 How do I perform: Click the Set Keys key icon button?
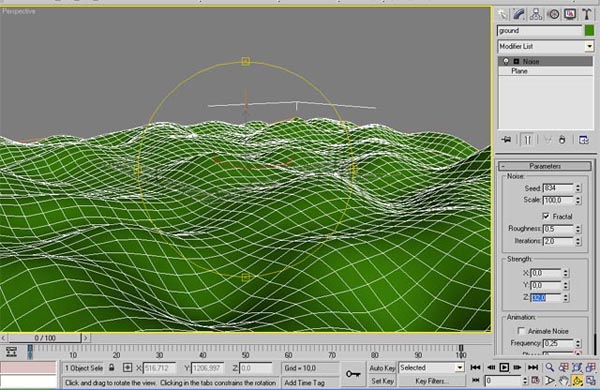click(x=353, y=374)
